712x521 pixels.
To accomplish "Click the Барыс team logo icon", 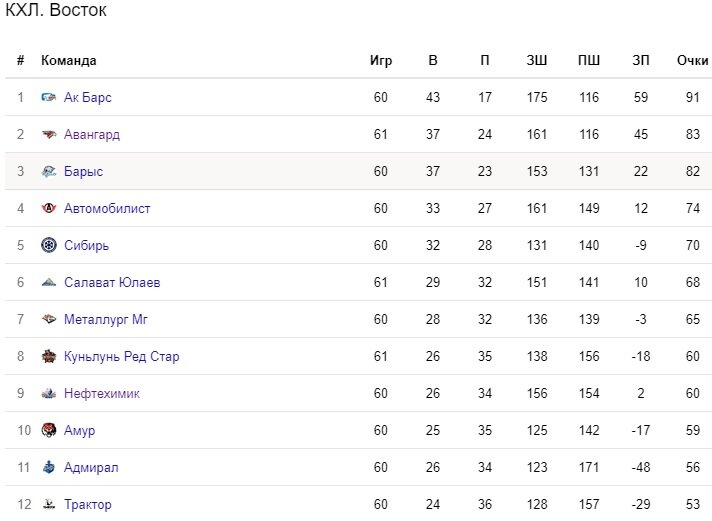I will coord(49,171).
